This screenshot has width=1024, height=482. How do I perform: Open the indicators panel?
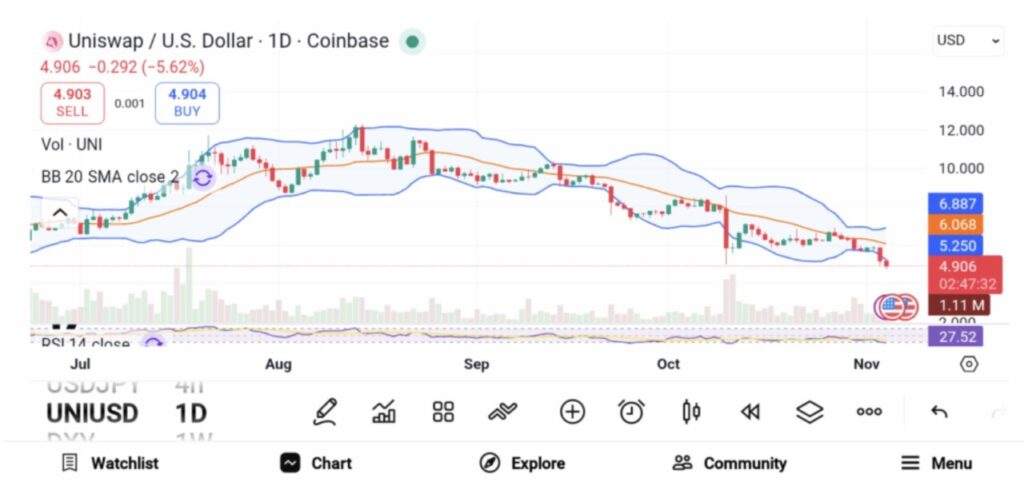tap(384, 411)
